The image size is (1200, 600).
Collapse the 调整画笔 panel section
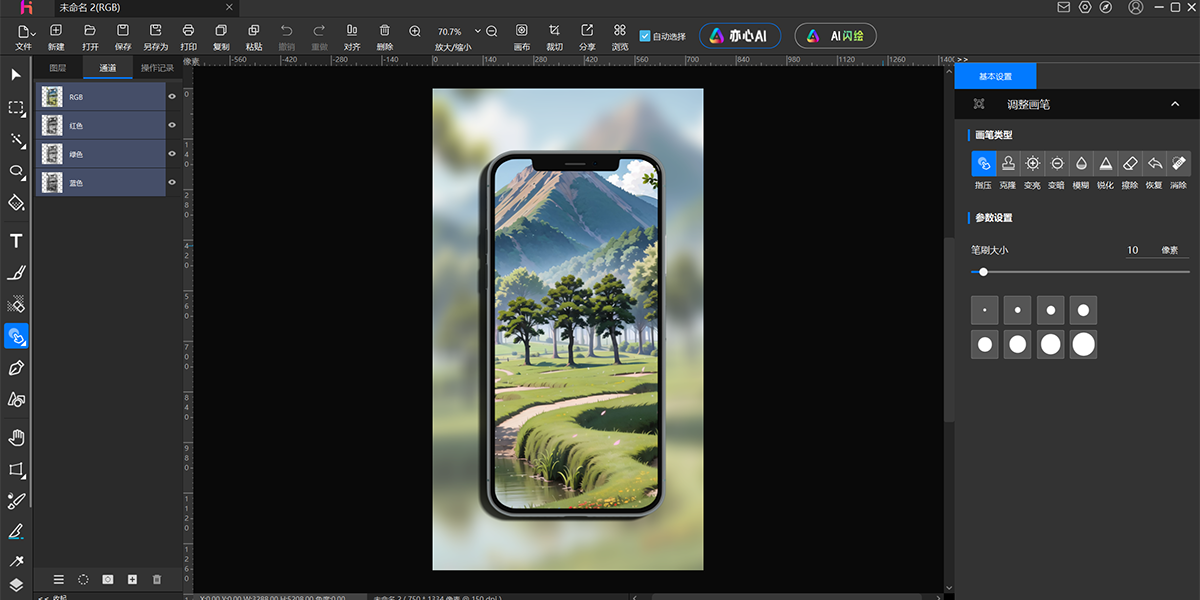pyautogui.click(x=1175, y=104)
